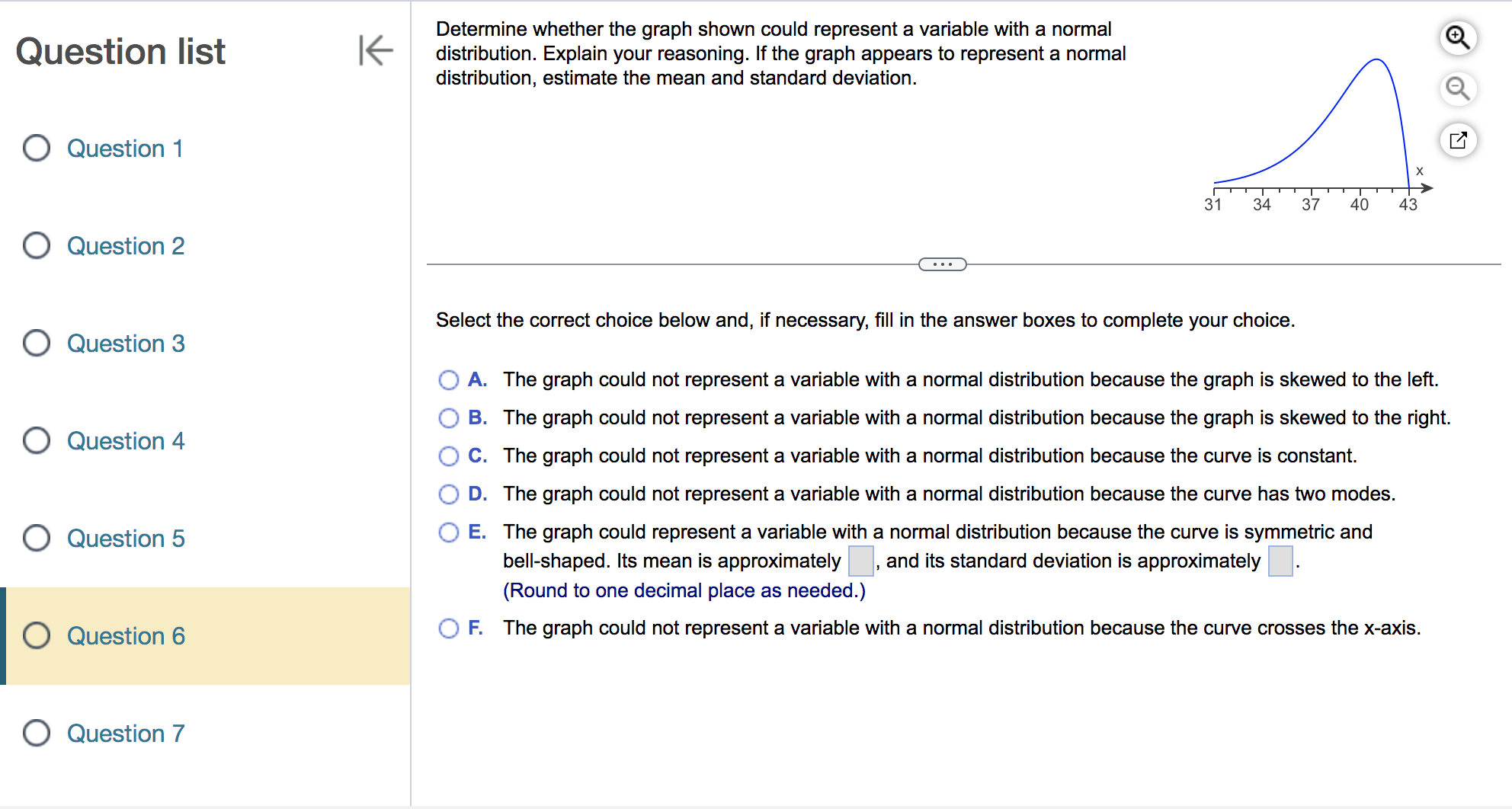Select answer choice B about right skew

pos(449,417)
